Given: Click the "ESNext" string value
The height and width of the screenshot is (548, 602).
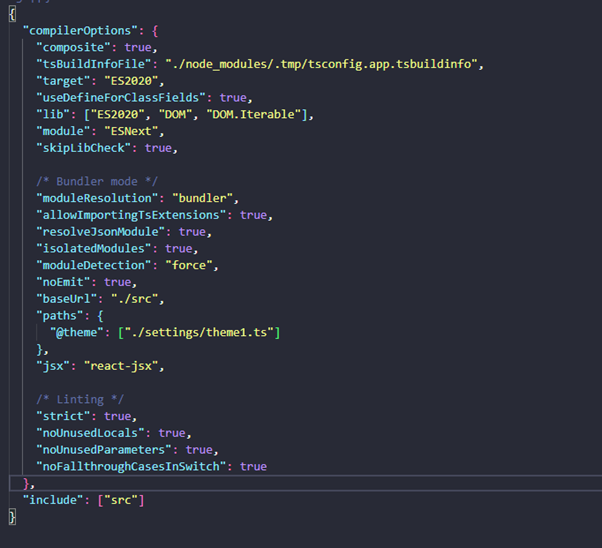Looking at the screenshot, I should 131,131.
